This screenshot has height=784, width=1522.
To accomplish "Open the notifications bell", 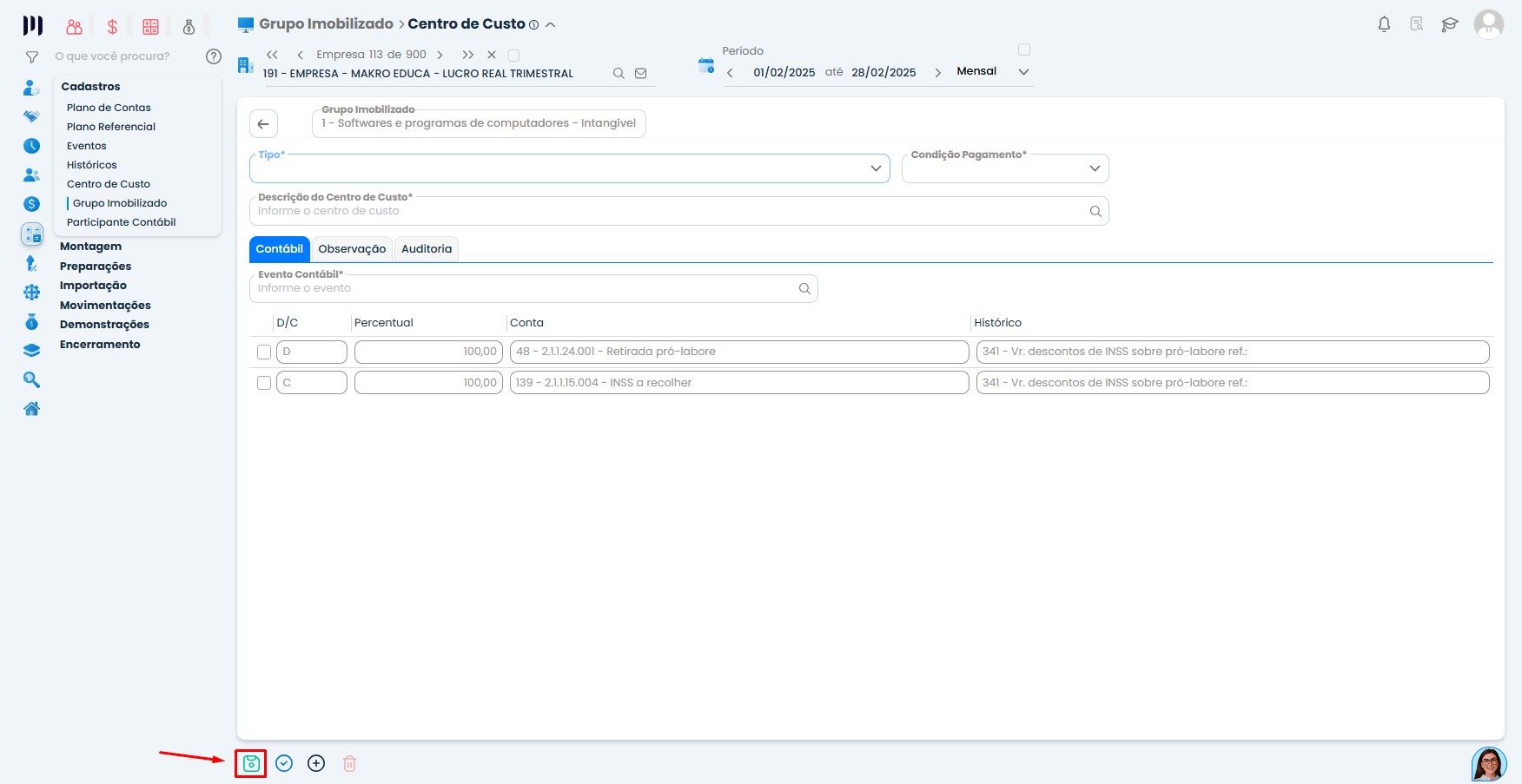I will pos(1384,24).
